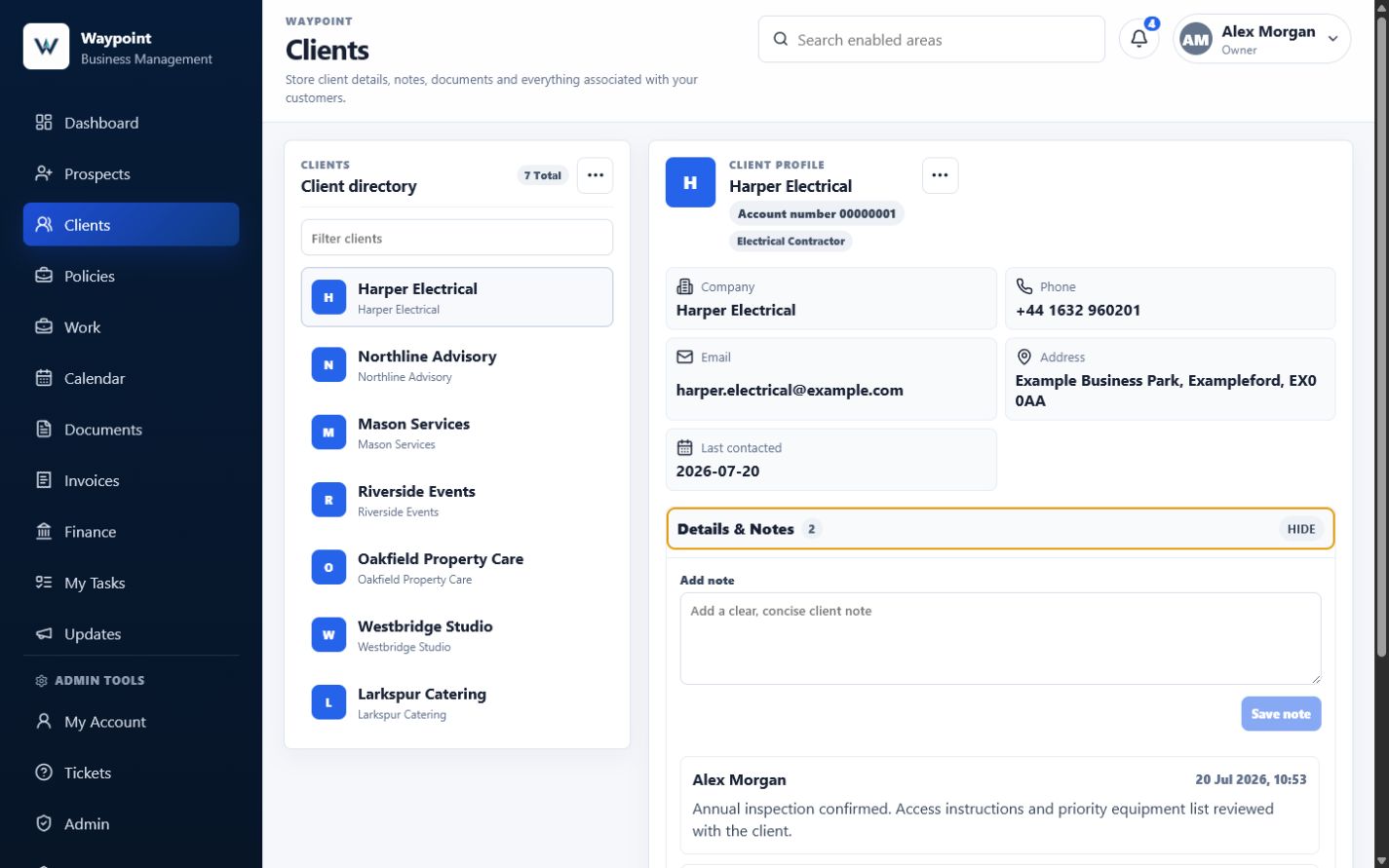Open Riverside Events client

point(457,500)
